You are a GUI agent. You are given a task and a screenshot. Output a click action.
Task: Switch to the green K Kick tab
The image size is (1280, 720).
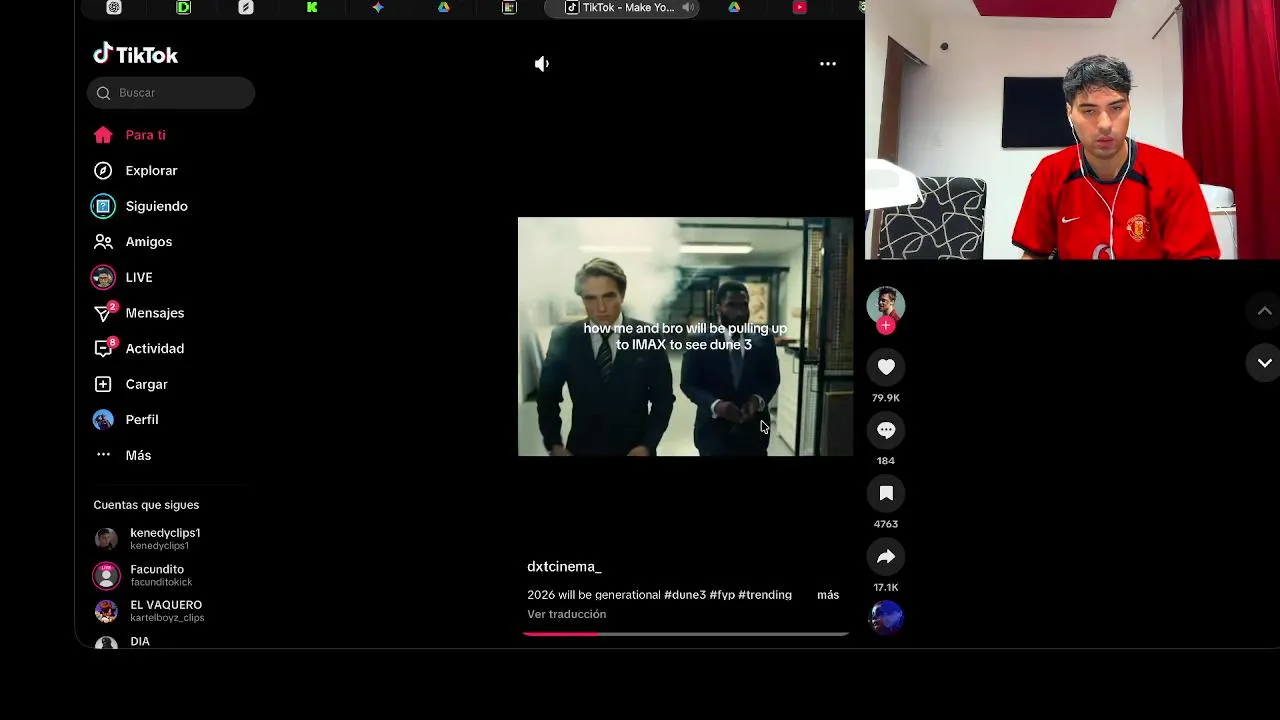point(312,7)
